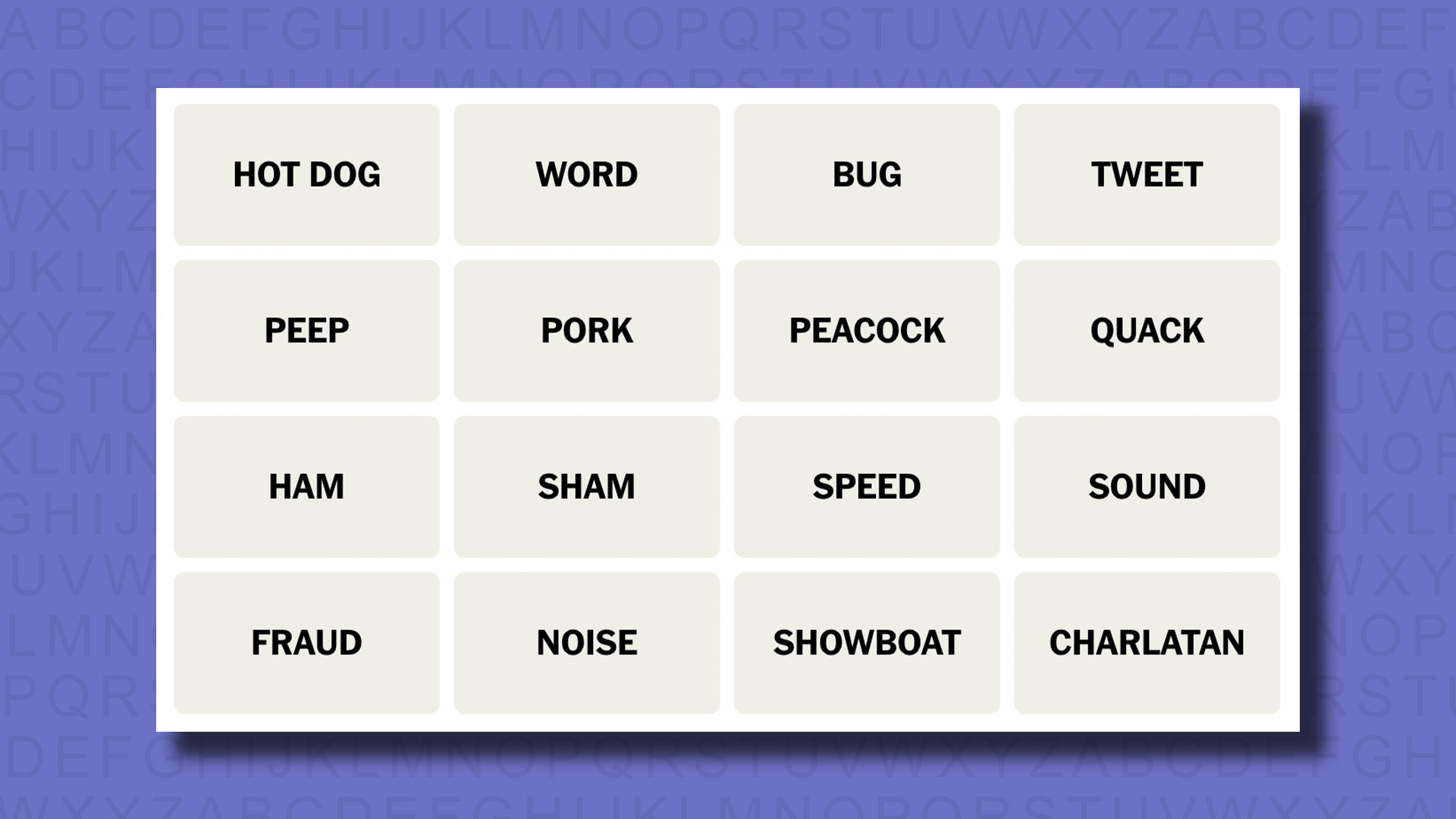Select the SOUND tile
The image size is (1456, 819).
click(x=1148, y=485)
